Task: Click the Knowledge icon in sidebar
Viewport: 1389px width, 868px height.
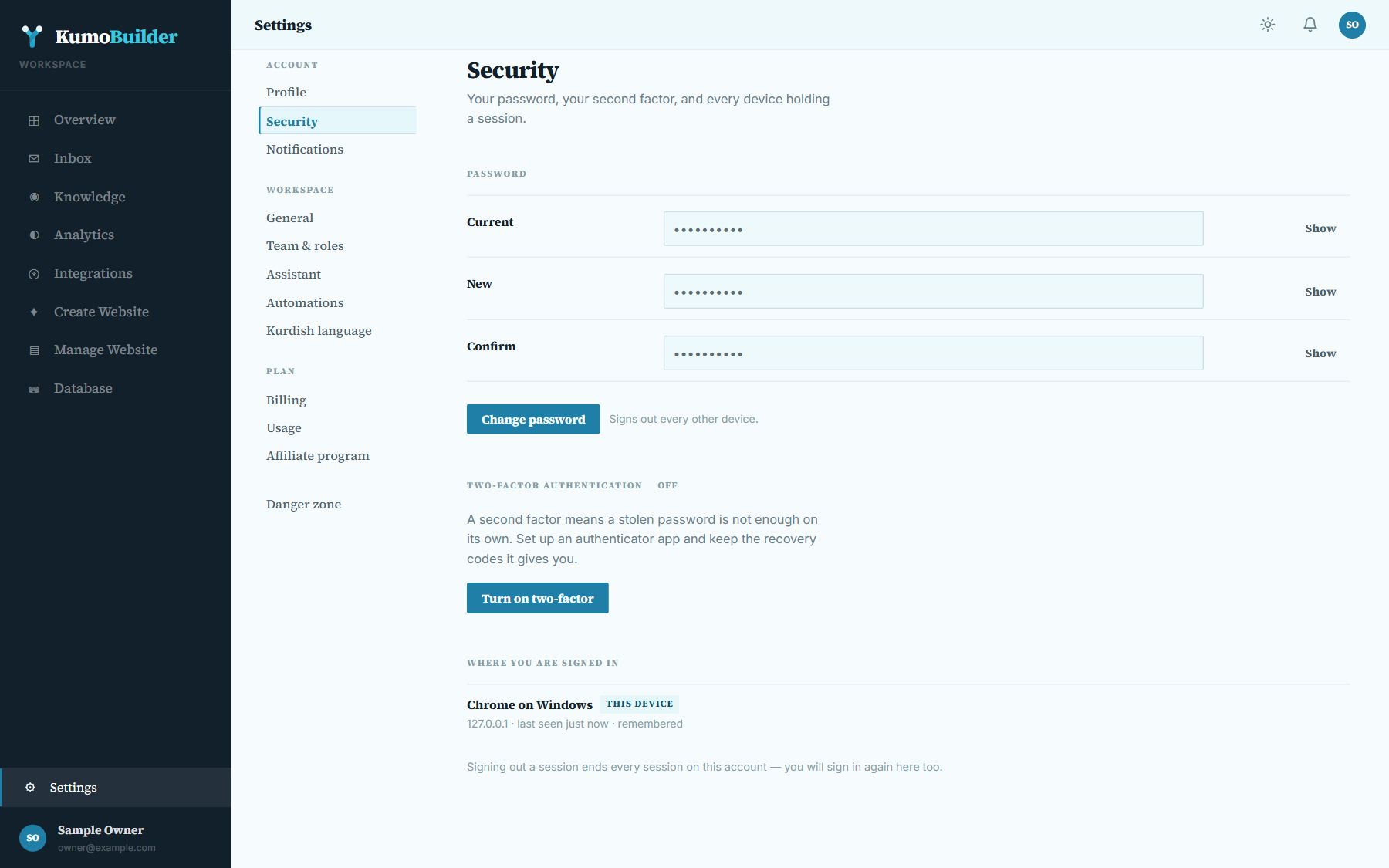Action: [x=34, y=198]
